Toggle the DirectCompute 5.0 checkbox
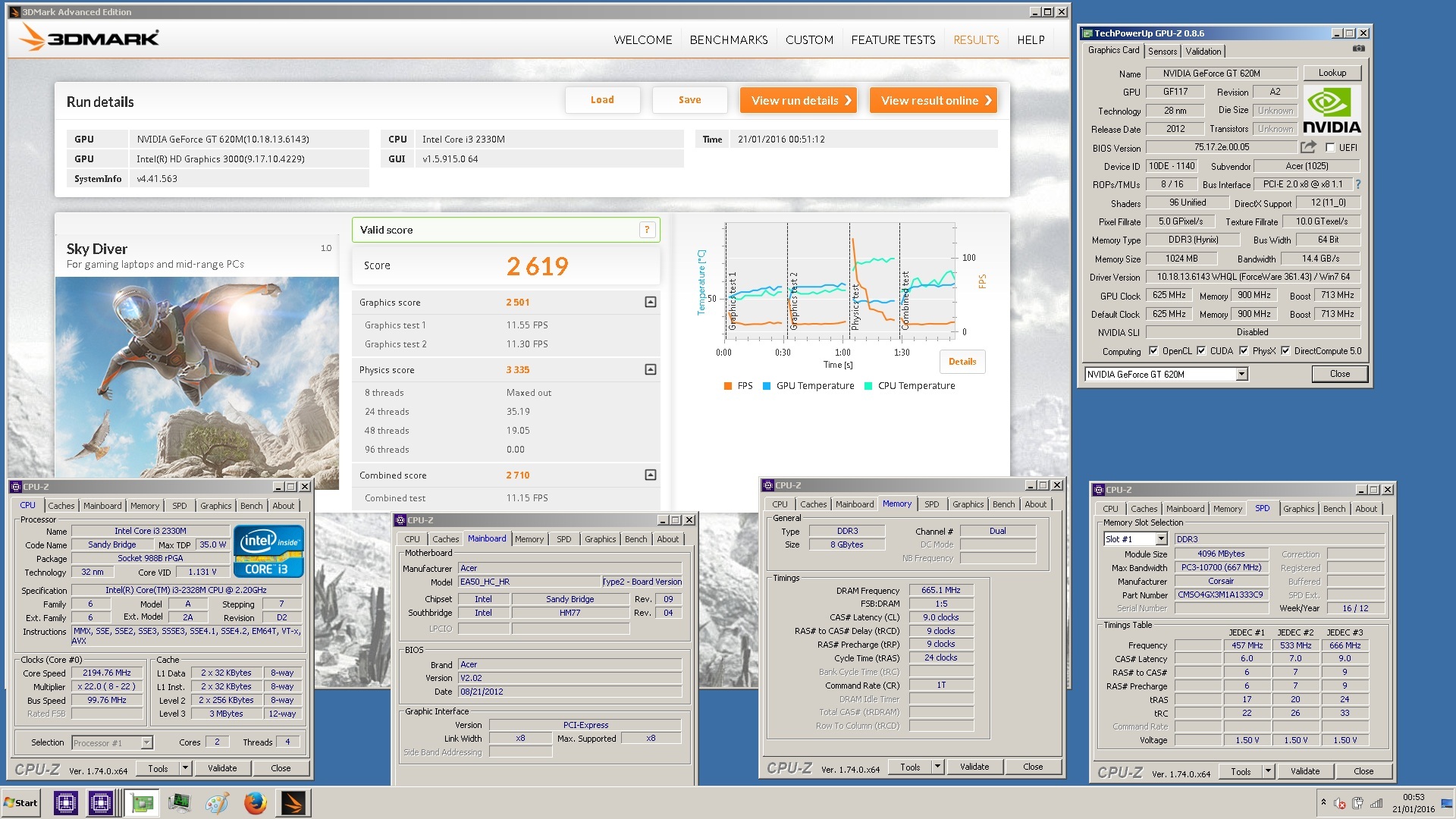 point(1285,351)
